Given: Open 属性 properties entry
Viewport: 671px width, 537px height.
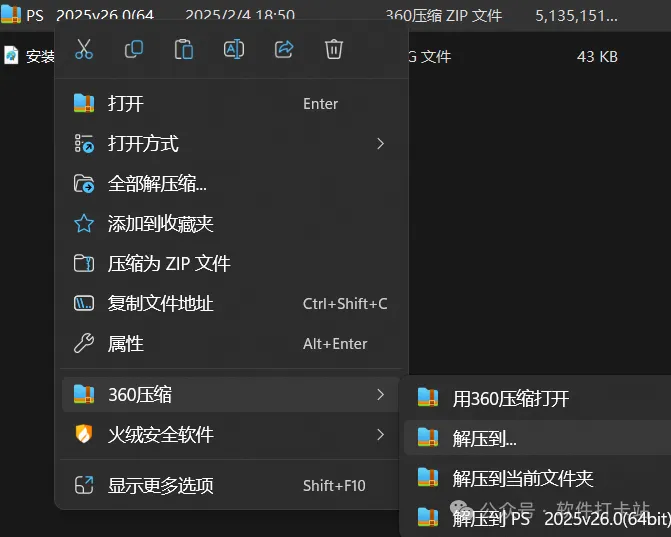Looking at the screenshot, I should point(231,343).
